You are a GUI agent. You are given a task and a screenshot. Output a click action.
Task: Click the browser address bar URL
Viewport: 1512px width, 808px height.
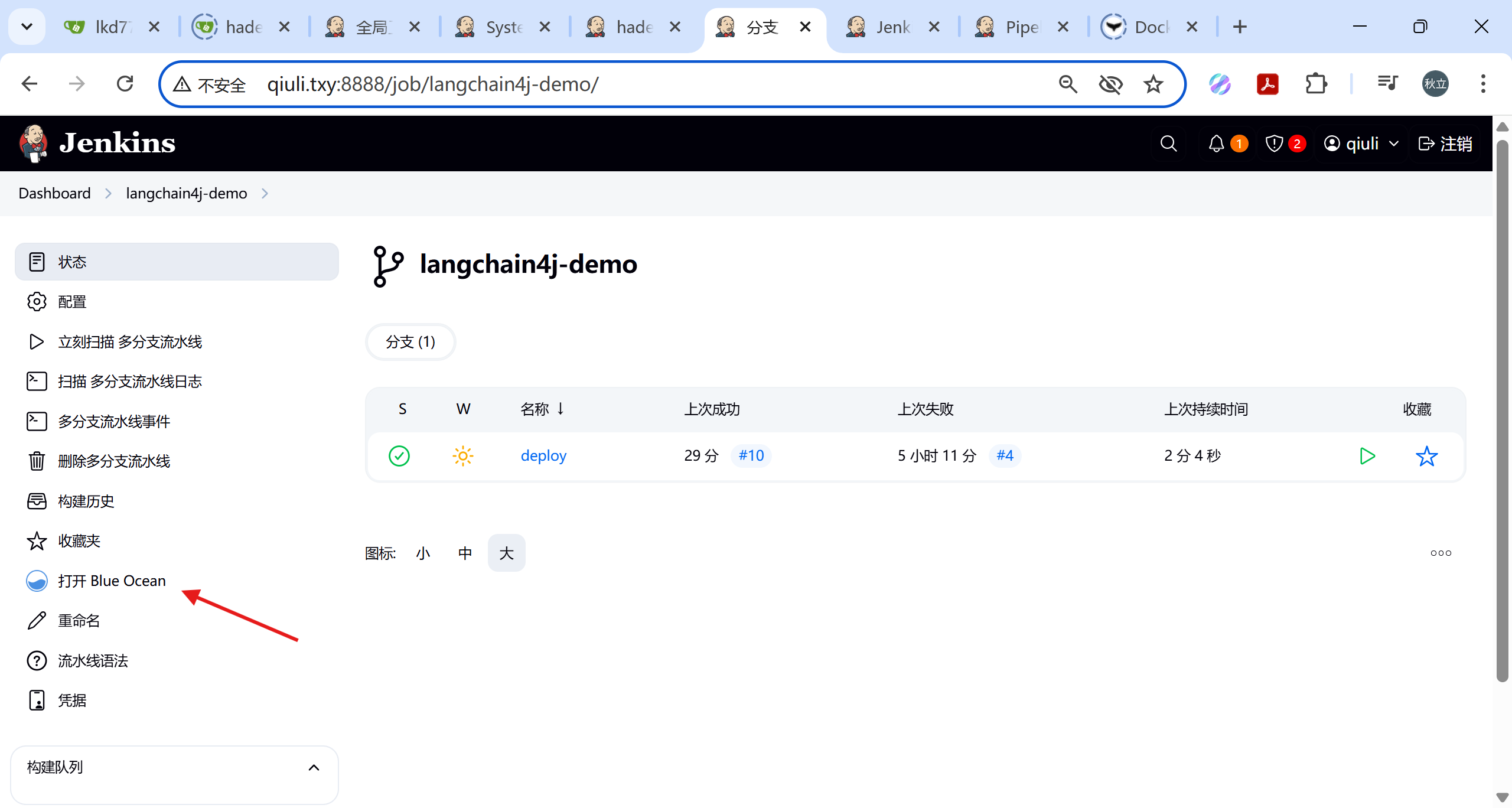[x=432, y=84]
